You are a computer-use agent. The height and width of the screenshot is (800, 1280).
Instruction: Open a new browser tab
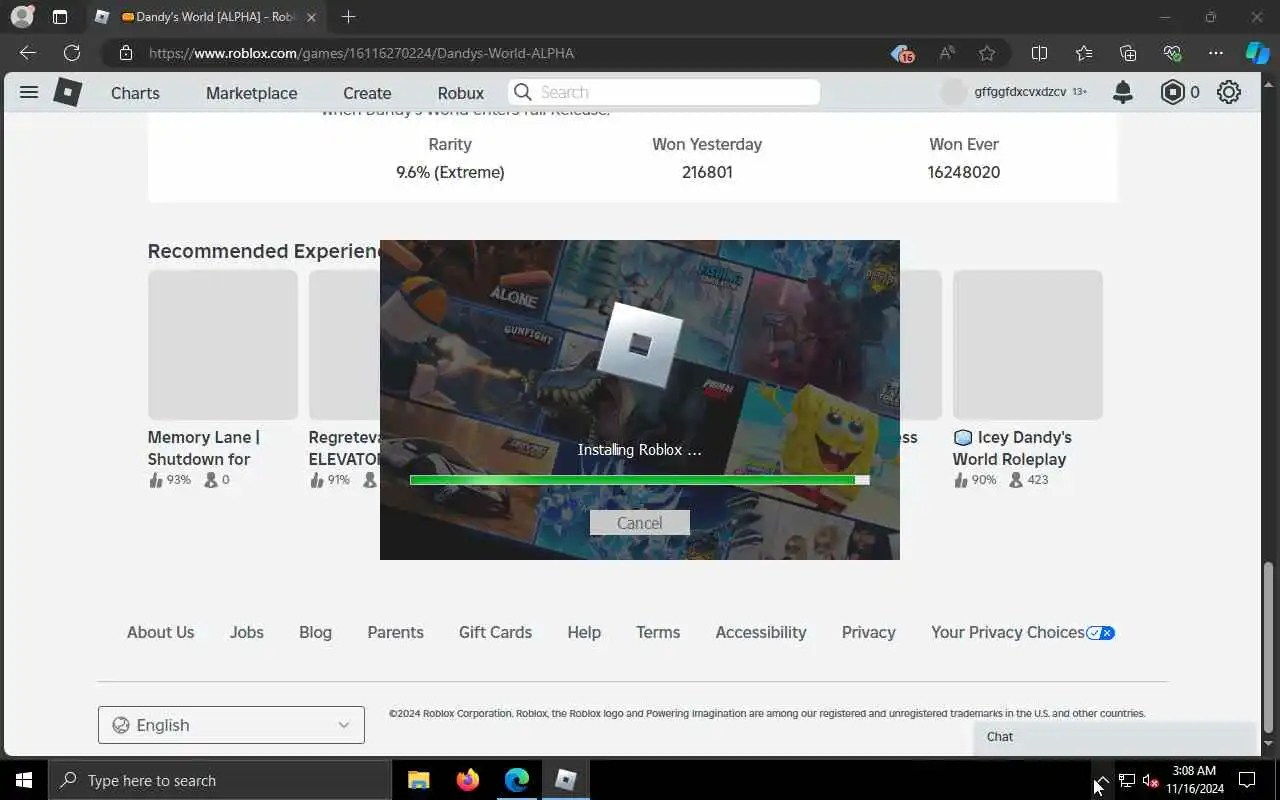[348, 17]
